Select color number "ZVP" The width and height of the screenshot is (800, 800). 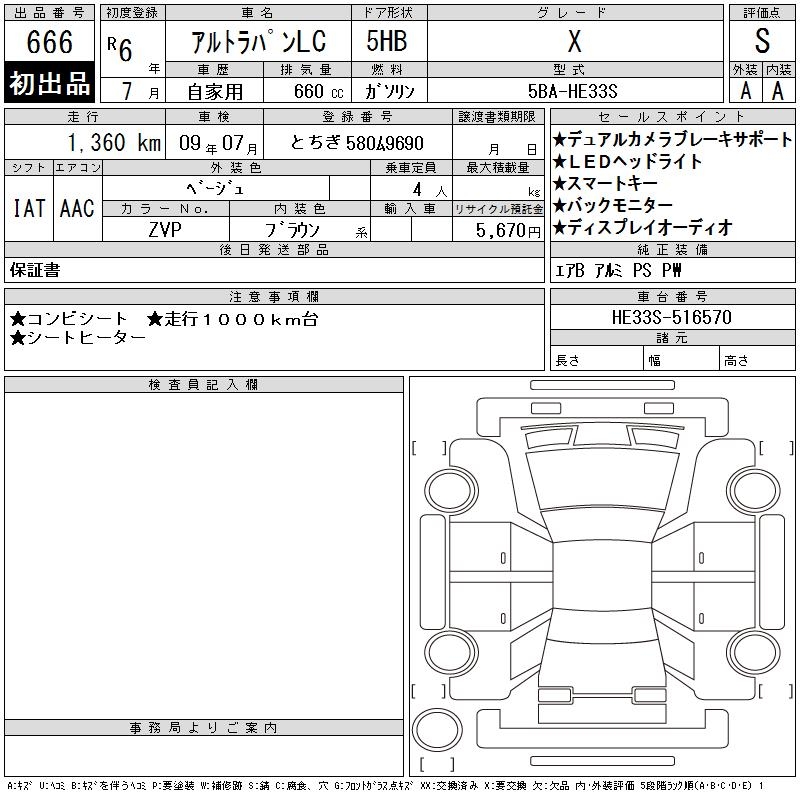(x=165, y=230)
